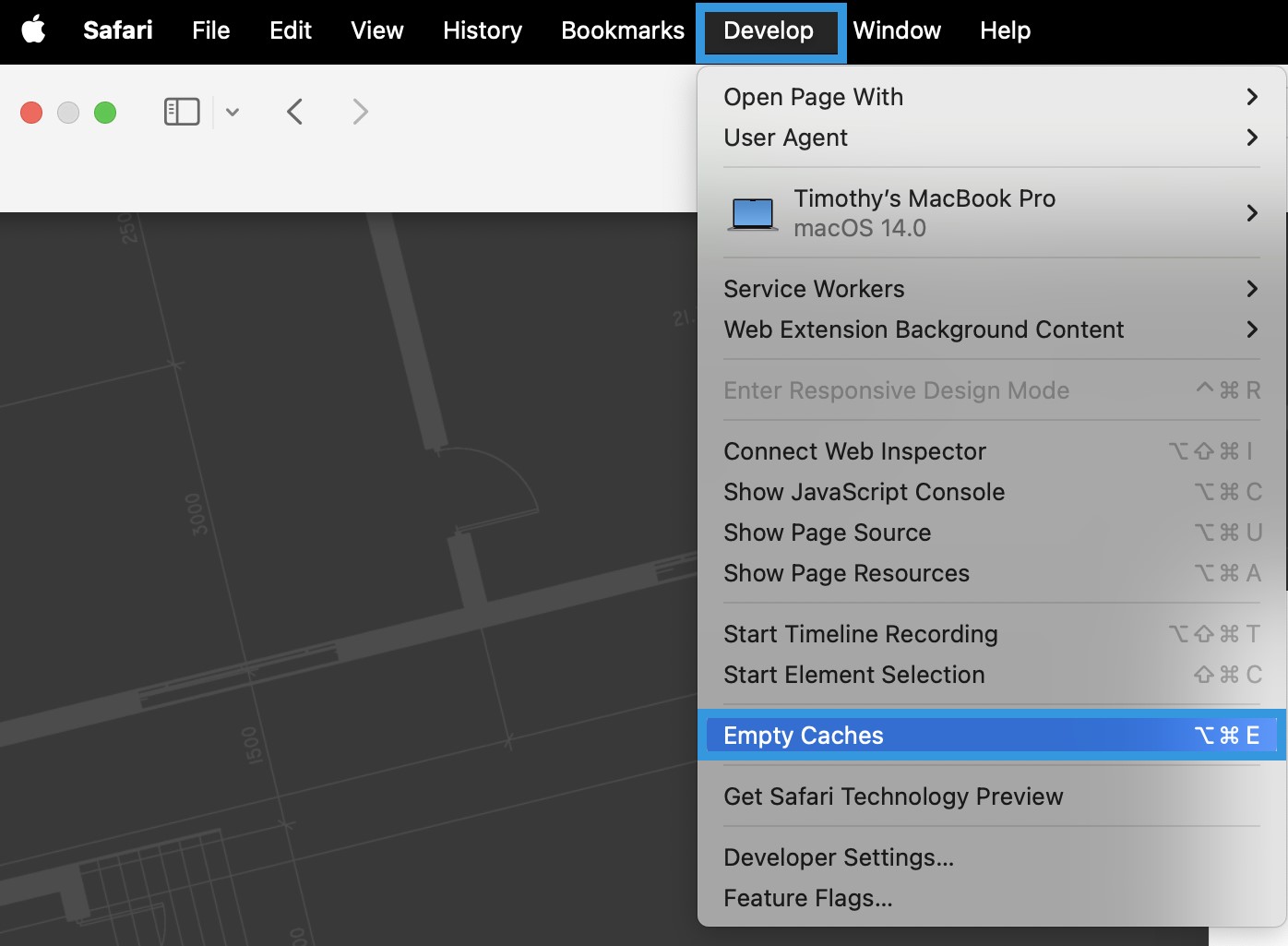
Task: Choose Start Timeline Recording
Action: [992, 634]
